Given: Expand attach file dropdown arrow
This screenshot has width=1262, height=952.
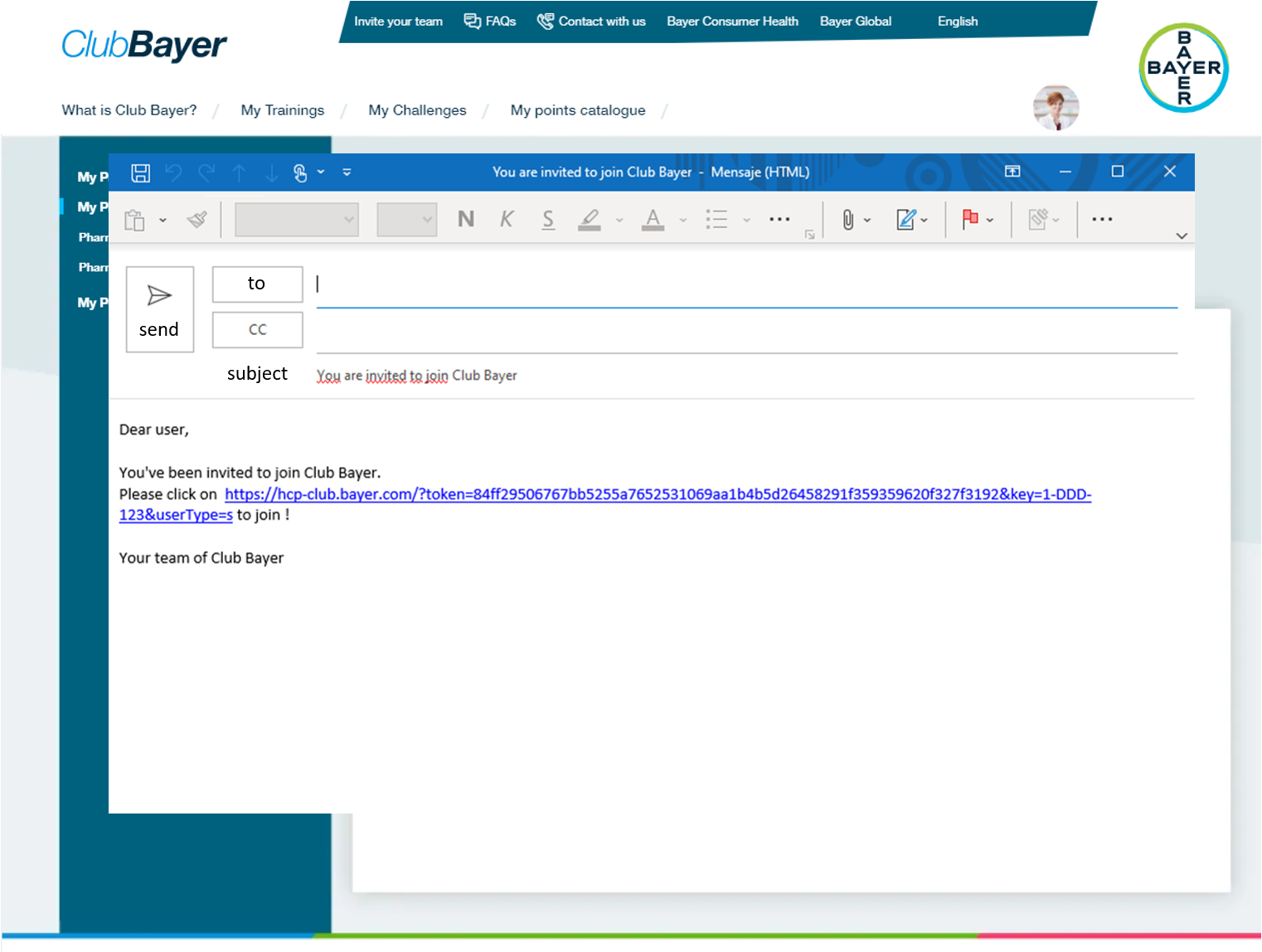Looking at the screenshot, I should (x=867, y=221).
